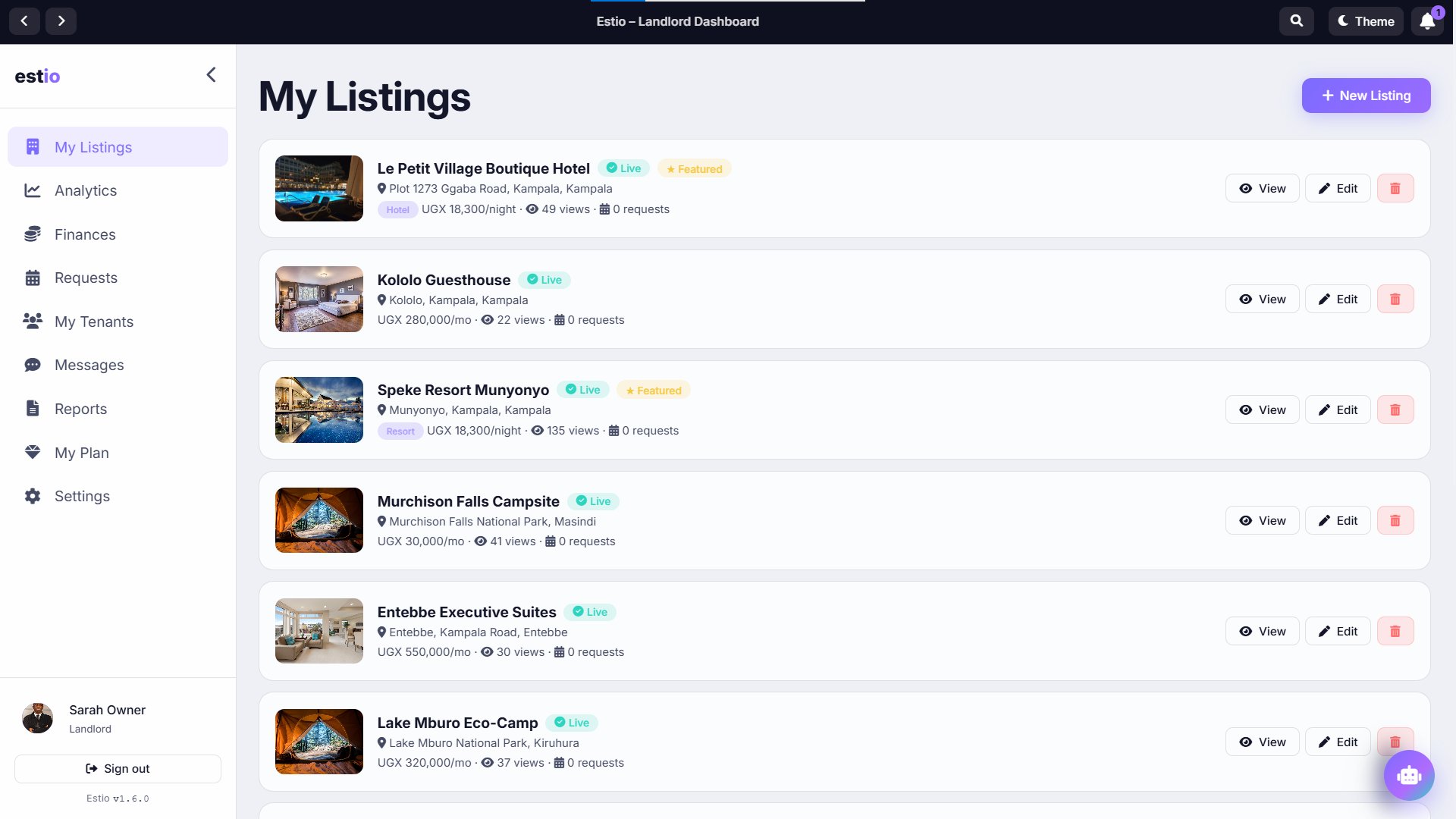Open the chatbot assistant bubble
The image size is (1456, 819).
click(x=1409, y=775)
